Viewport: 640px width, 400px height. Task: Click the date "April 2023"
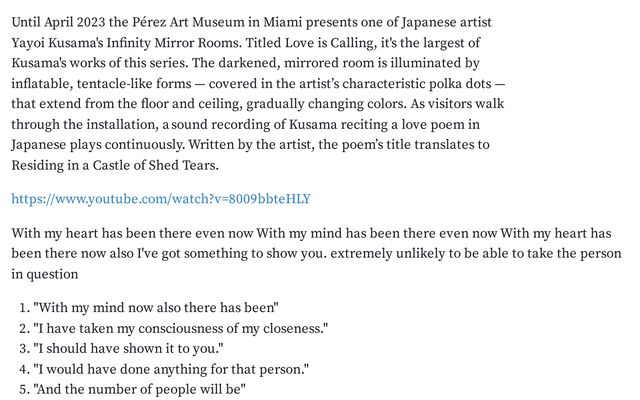click(x=81, y=21)
